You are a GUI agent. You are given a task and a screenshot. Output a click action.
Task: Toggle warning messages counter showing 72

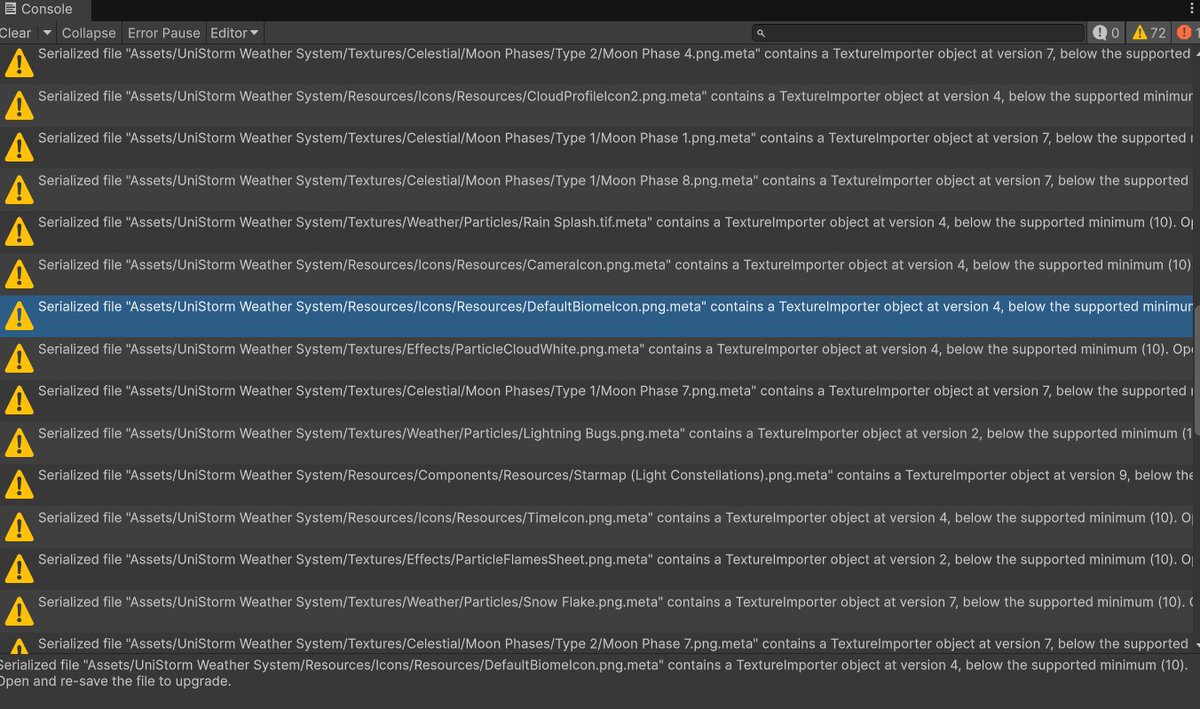pos(1148,33)
